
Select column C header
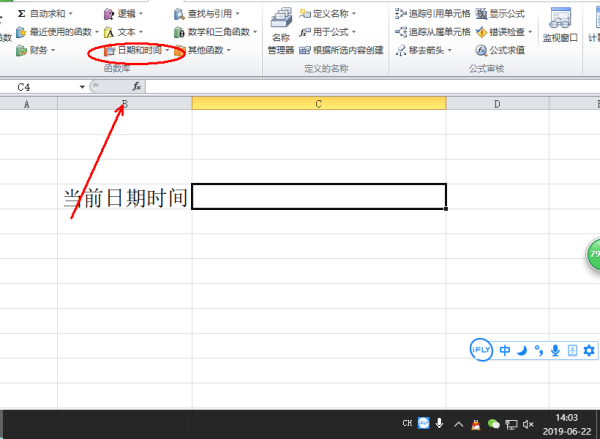[x=319, y=104]
